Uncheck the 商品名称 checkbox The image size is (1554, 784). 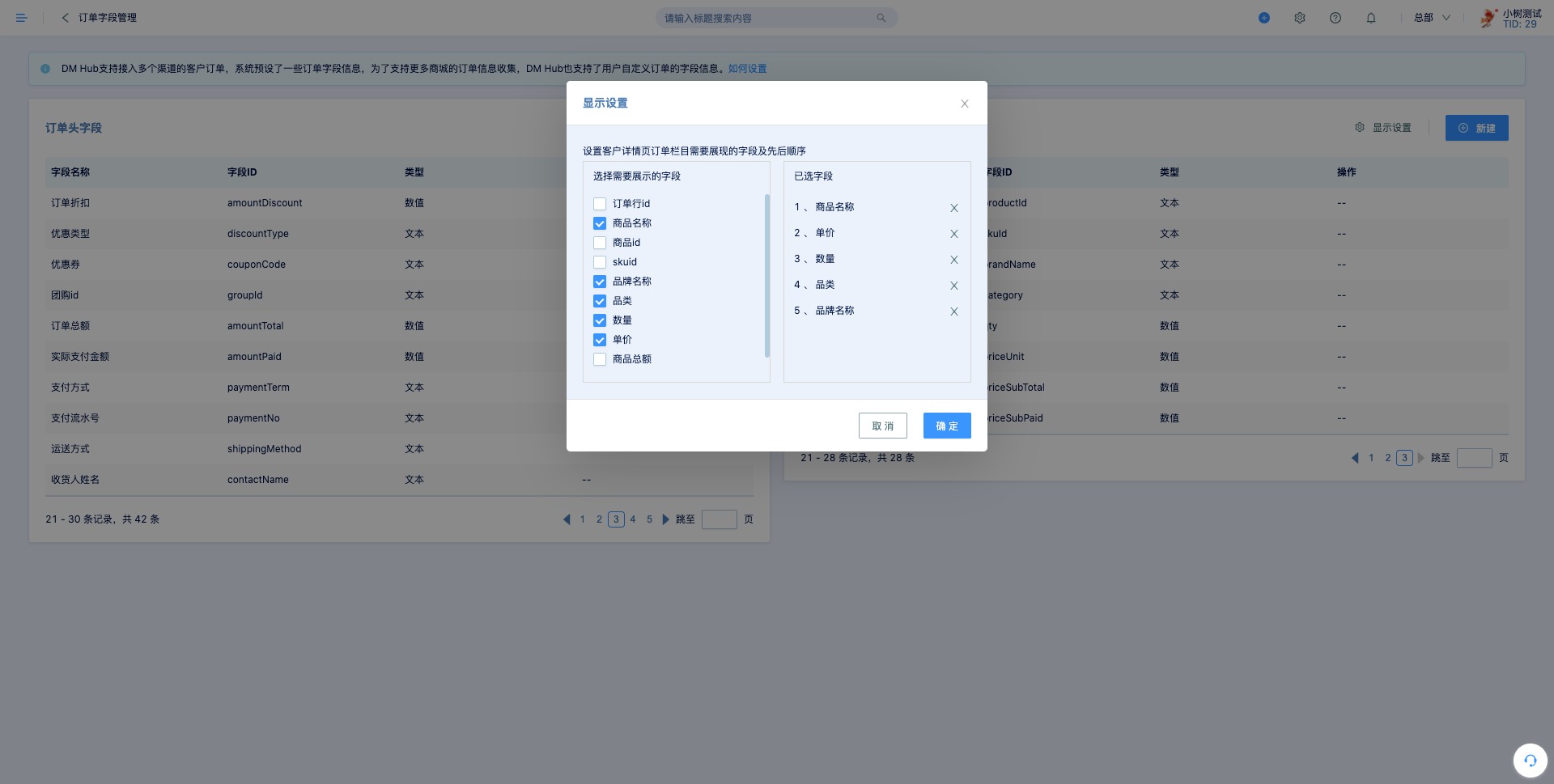(x=600, y=223)
